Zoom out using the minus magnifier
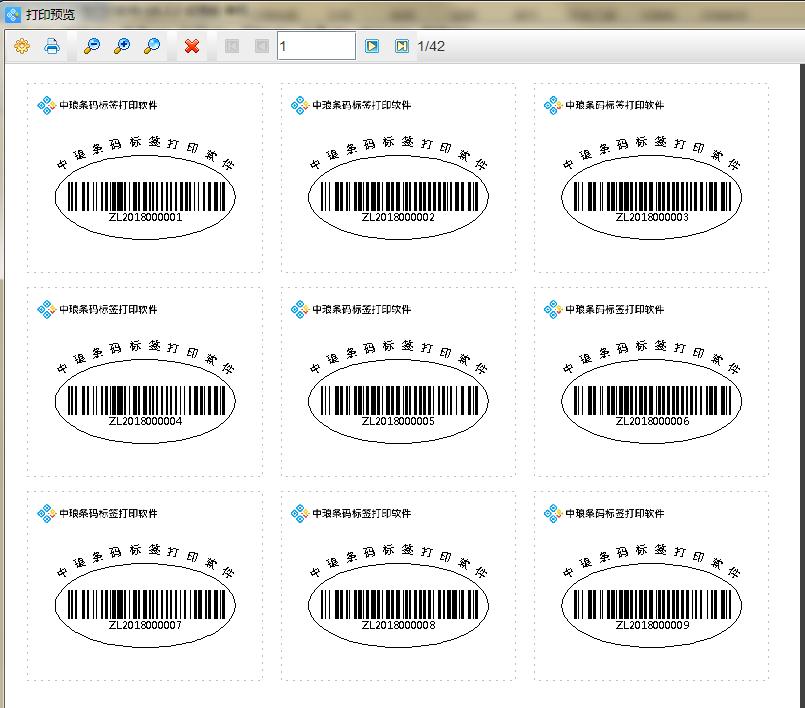The height and width of the screenshot is (708, 805). tap(91, 46)
